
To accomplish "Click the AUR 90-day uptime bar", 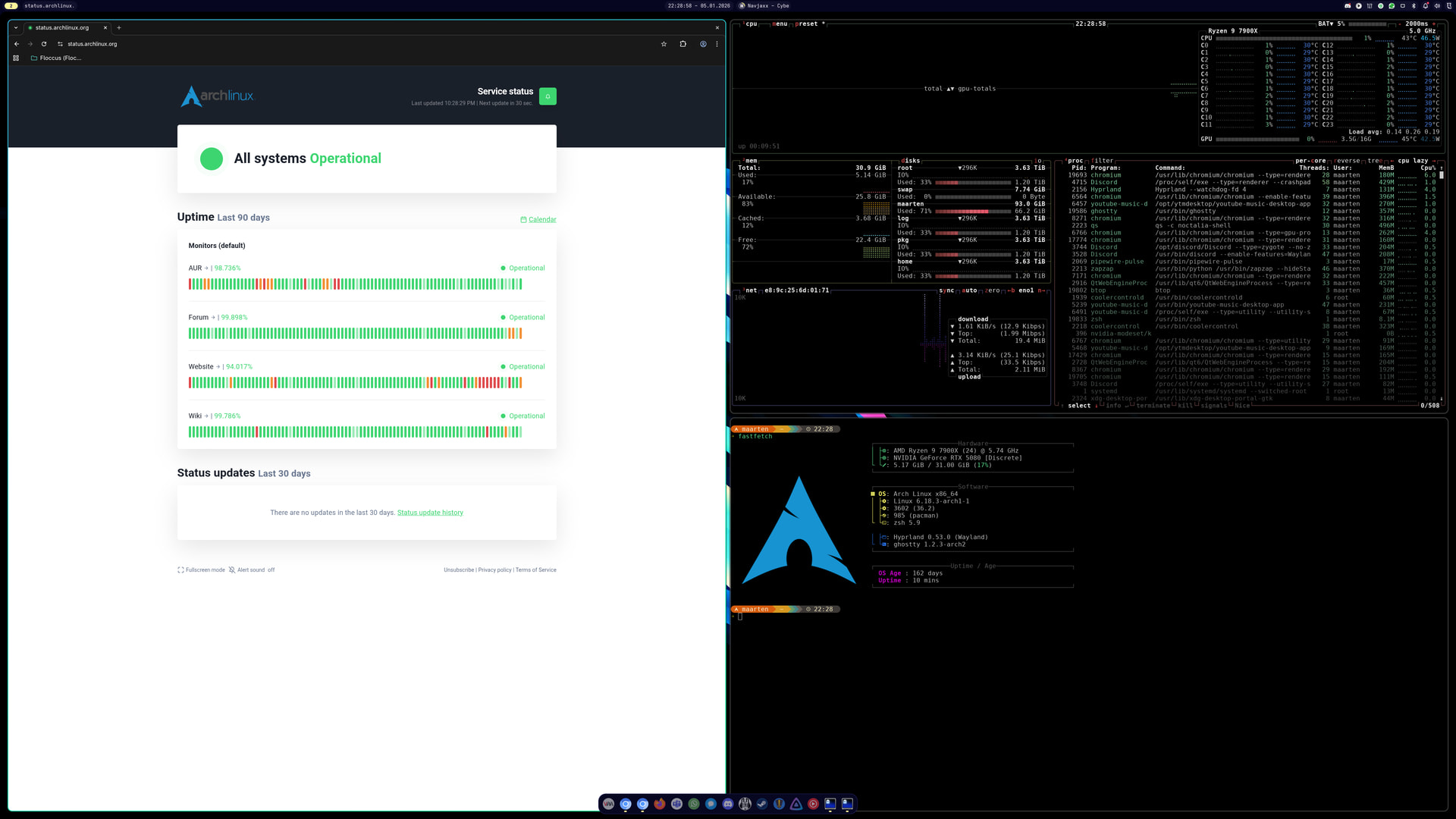I will point(355,284).
